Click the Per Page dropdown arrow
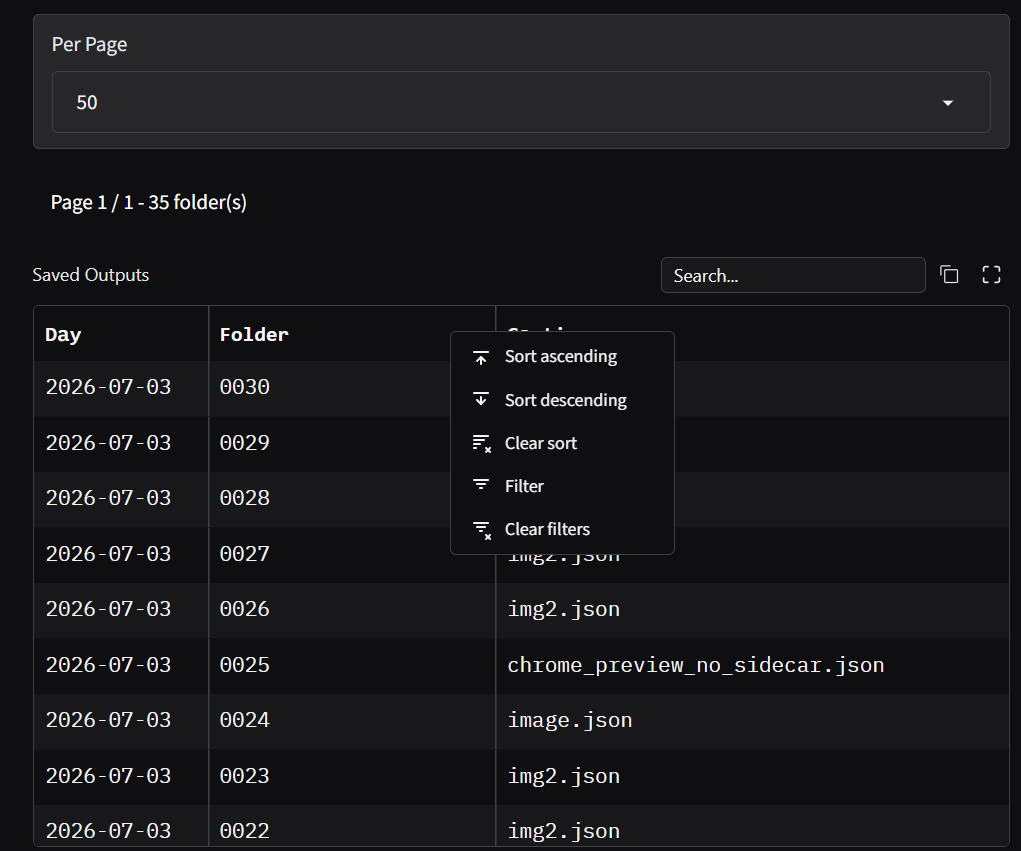Screen dimensions: 1021x851 click(948, 103)
